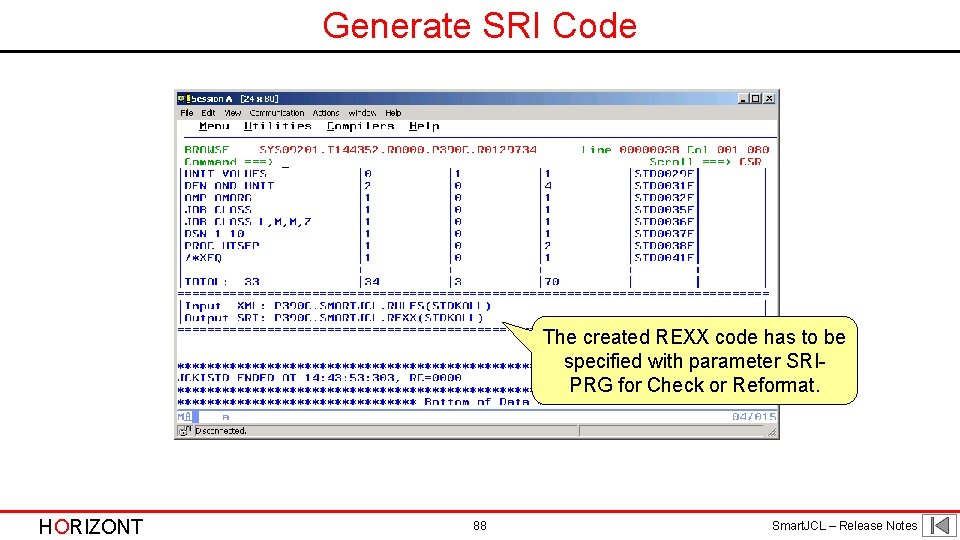Click the DEN AND UNIT row label
This screenshot has width=960, height=540.
click(x=229, y=186)
